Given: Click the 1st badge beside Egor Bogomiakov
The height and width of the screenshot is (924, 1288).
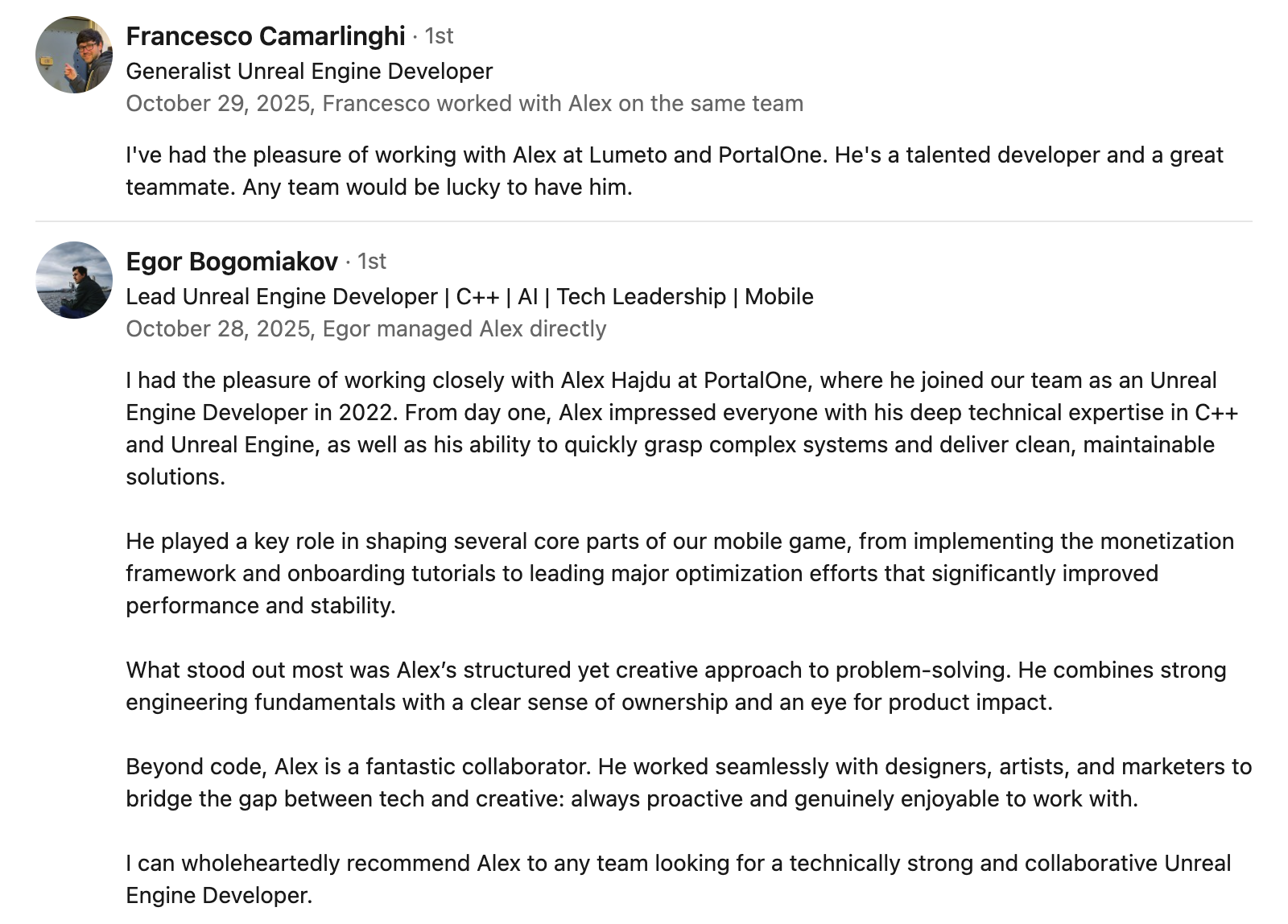Looking at the screenshot, I should (x=371, y=262).
